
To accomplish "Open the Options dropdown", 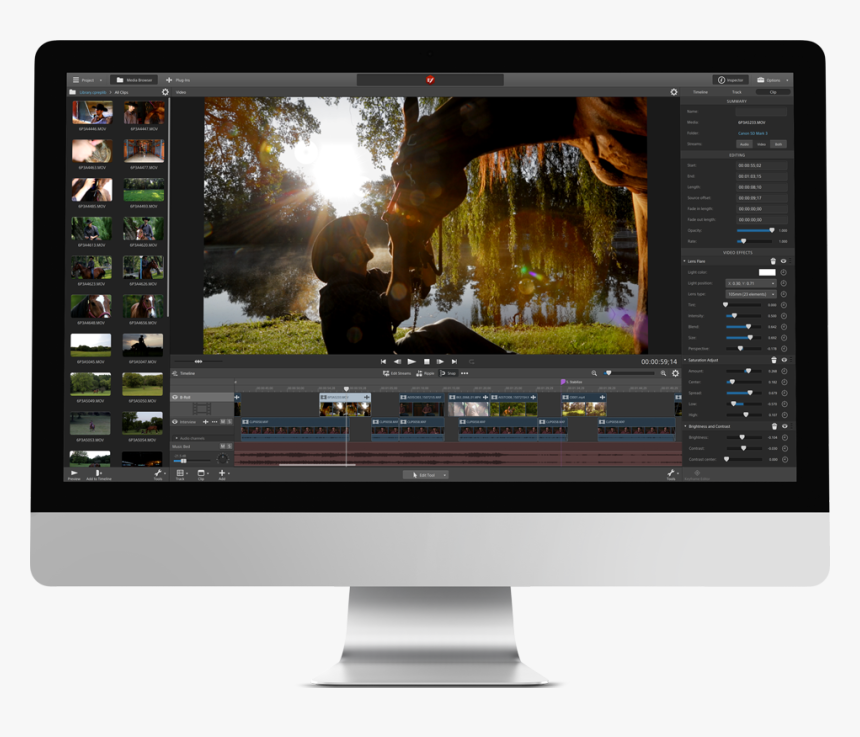I will [x=773, y=80].
